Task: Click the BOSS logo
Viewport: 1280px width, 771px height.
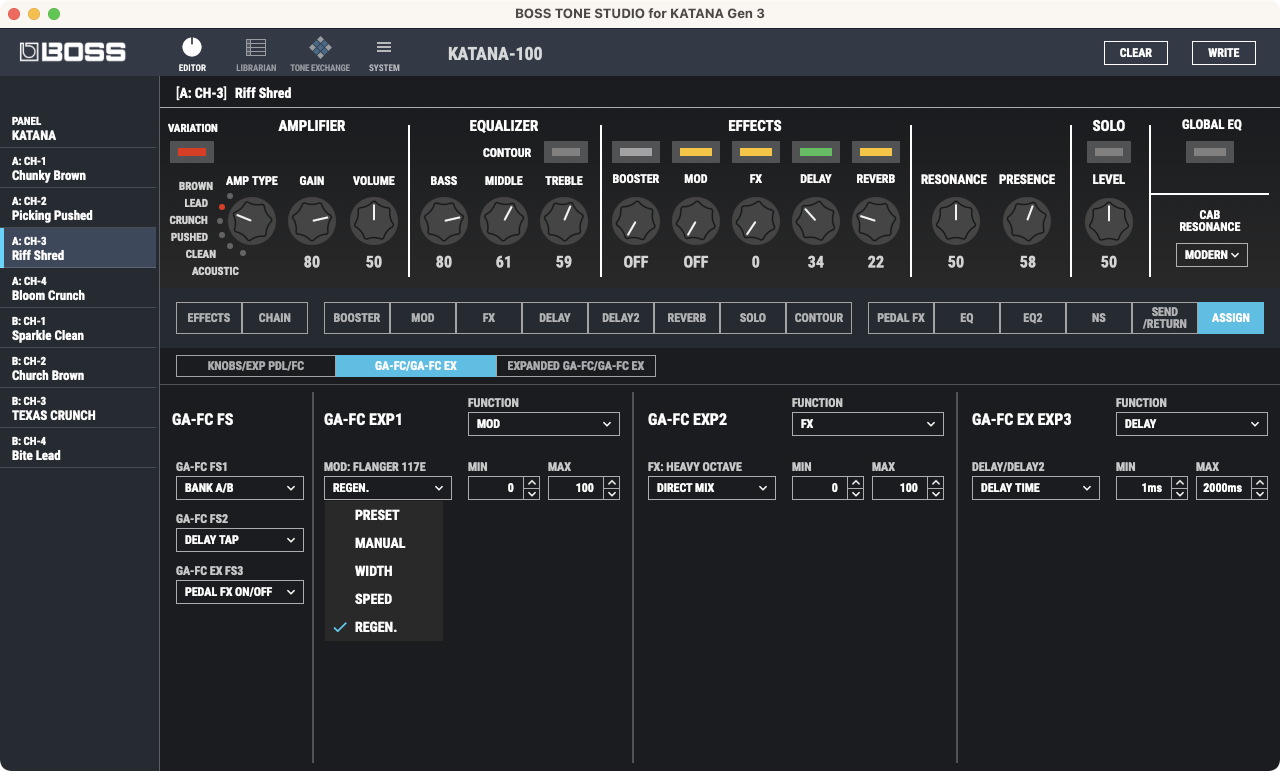Action: click(x=73, y=52)
